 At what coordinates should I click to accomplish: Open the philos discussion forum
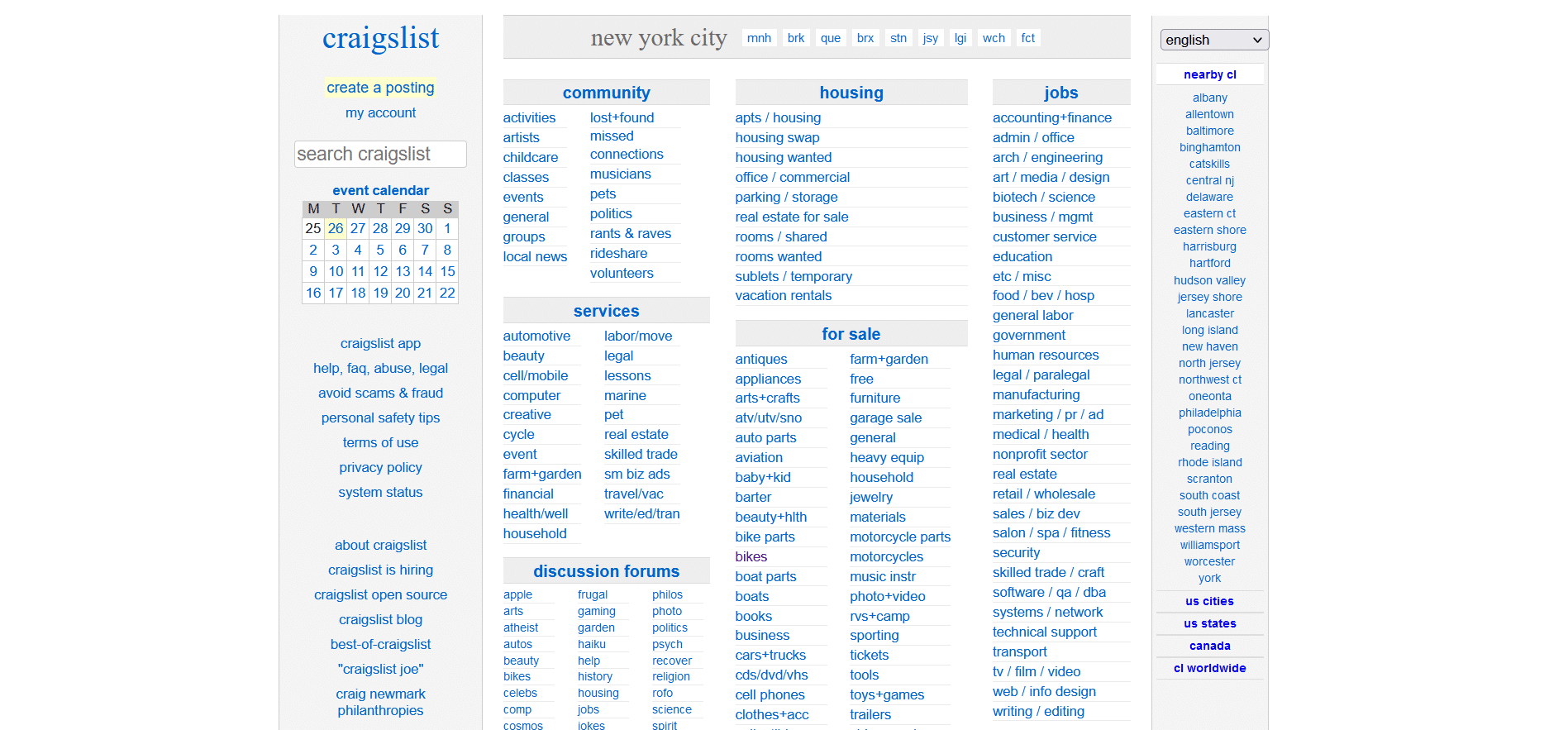pyautogui.click(x=667, y=594)
